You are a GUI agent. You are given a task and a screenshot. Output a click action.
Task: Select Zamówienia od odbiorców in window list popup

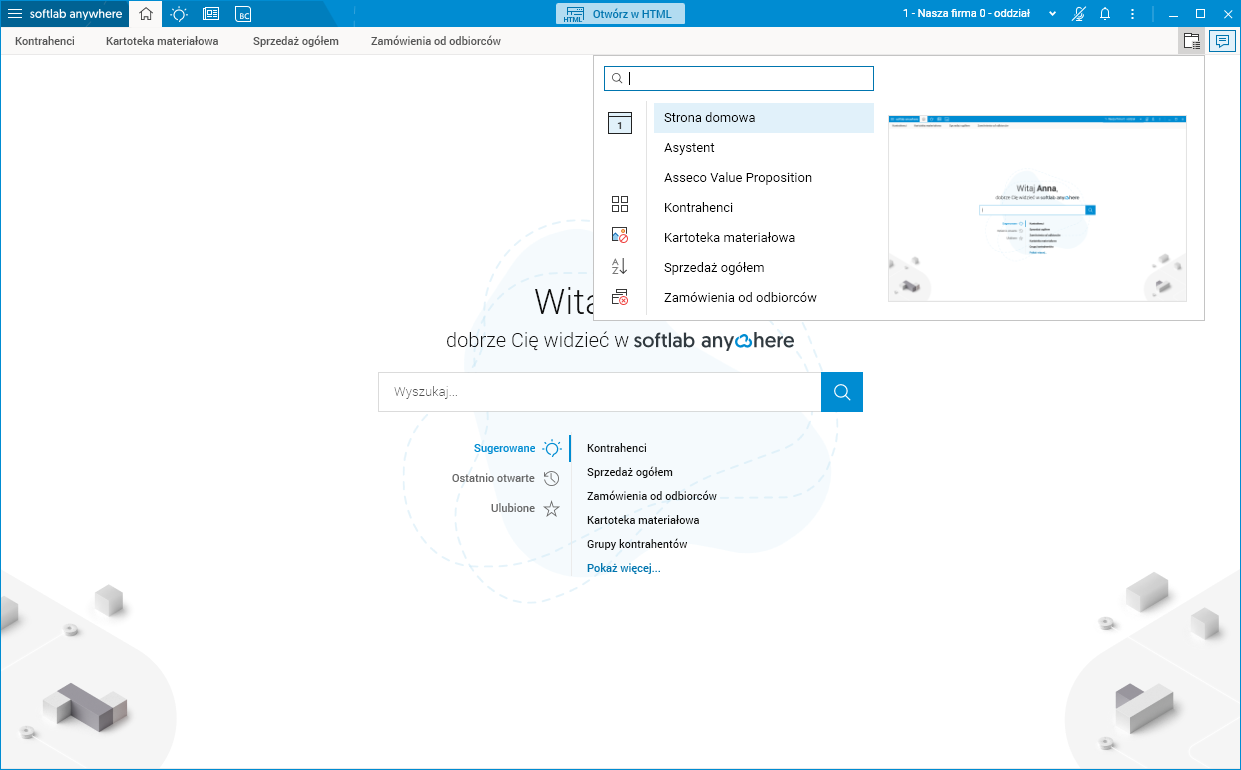(x=764, y=298)
